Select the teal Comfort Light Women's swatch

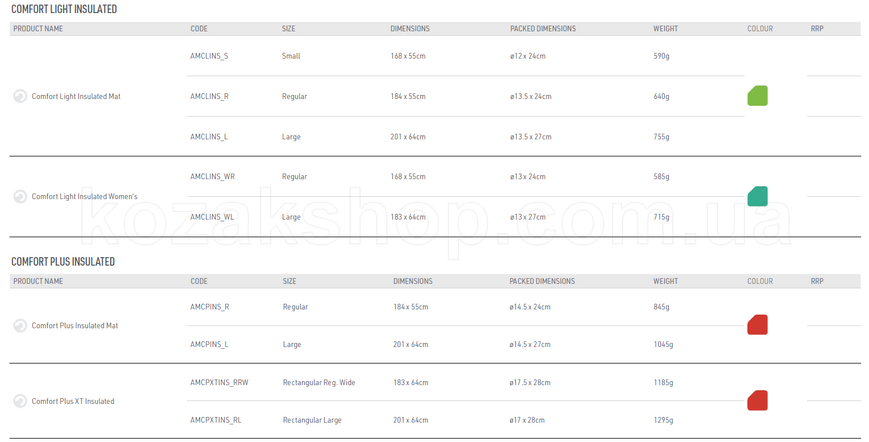coord(758,196)
